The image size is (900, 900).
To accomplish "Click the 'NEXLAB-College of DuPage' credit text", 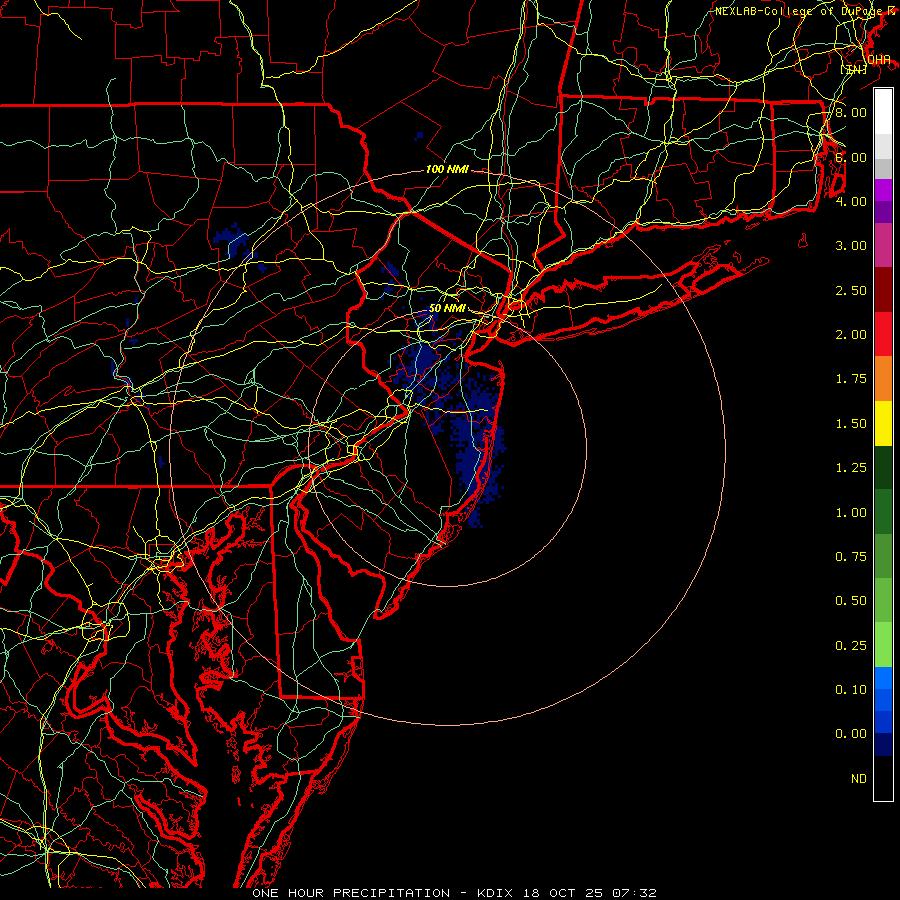I will pos(800,11).
